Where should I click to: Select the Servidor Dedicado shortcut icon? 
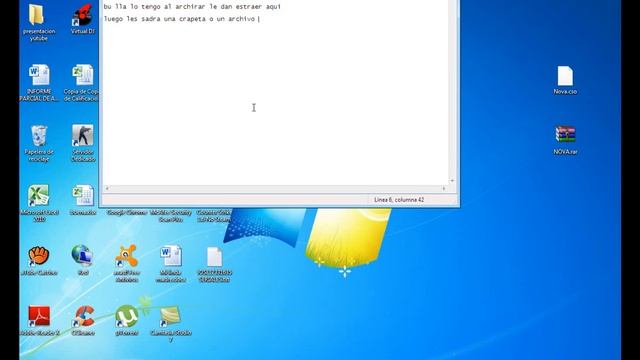[83, 136]
